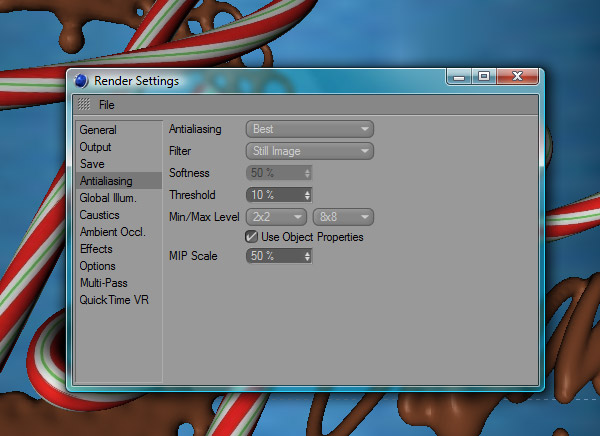Click the dotted grip icon beside File

tap(84, 104)
